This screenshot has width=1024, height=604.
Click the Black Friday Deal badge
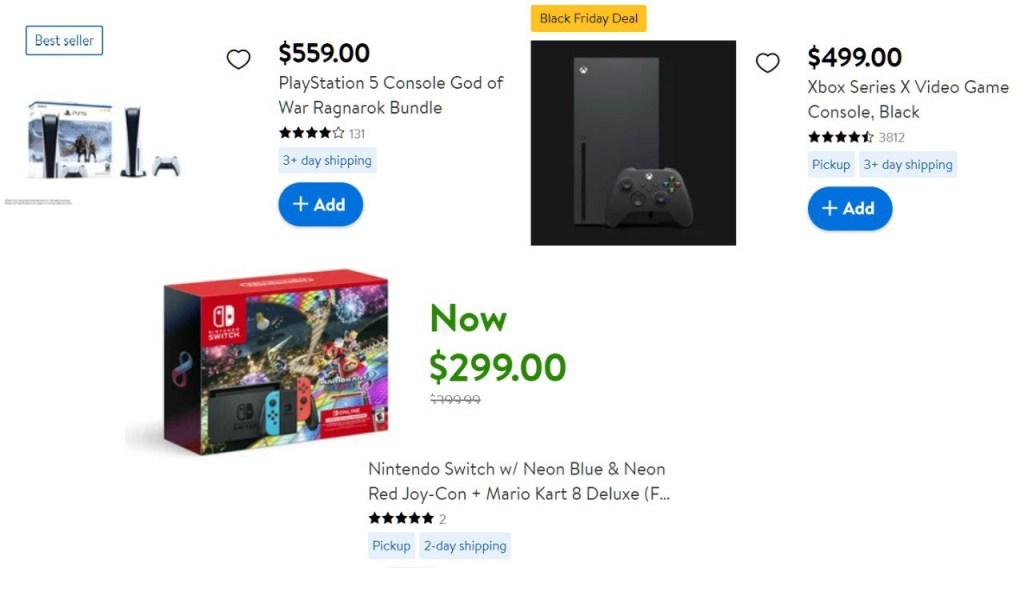point(588,19)
